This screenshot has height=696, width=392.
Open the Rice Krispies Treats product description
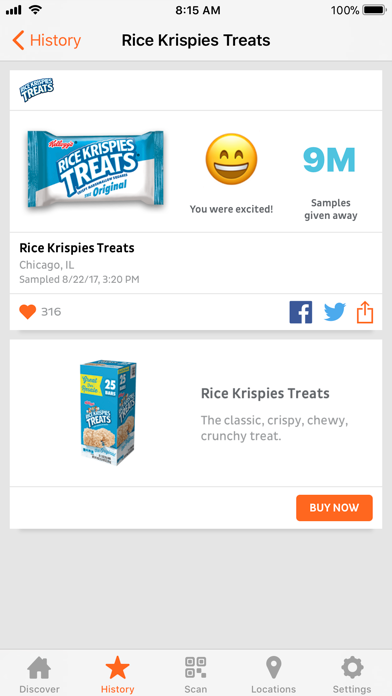click(x=274, y=414)
